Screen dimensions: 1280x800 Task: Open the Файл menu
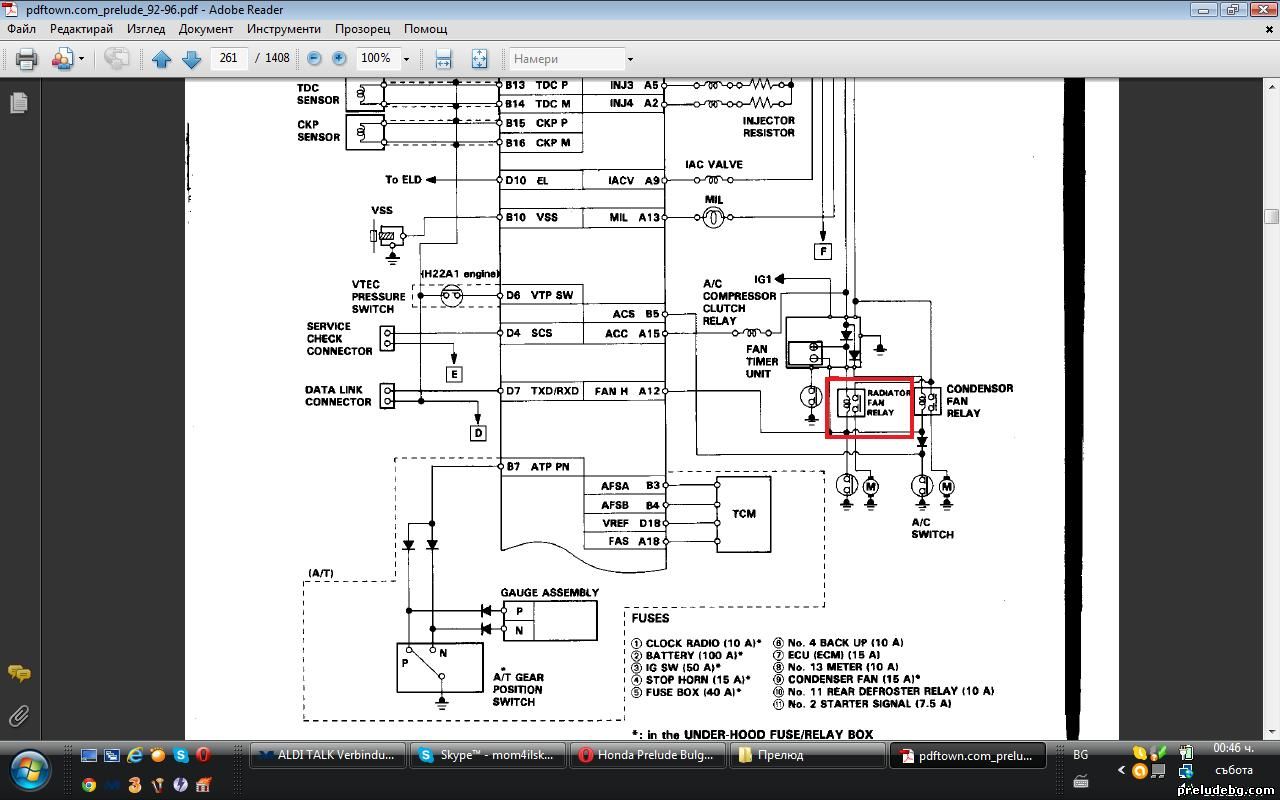21,29
